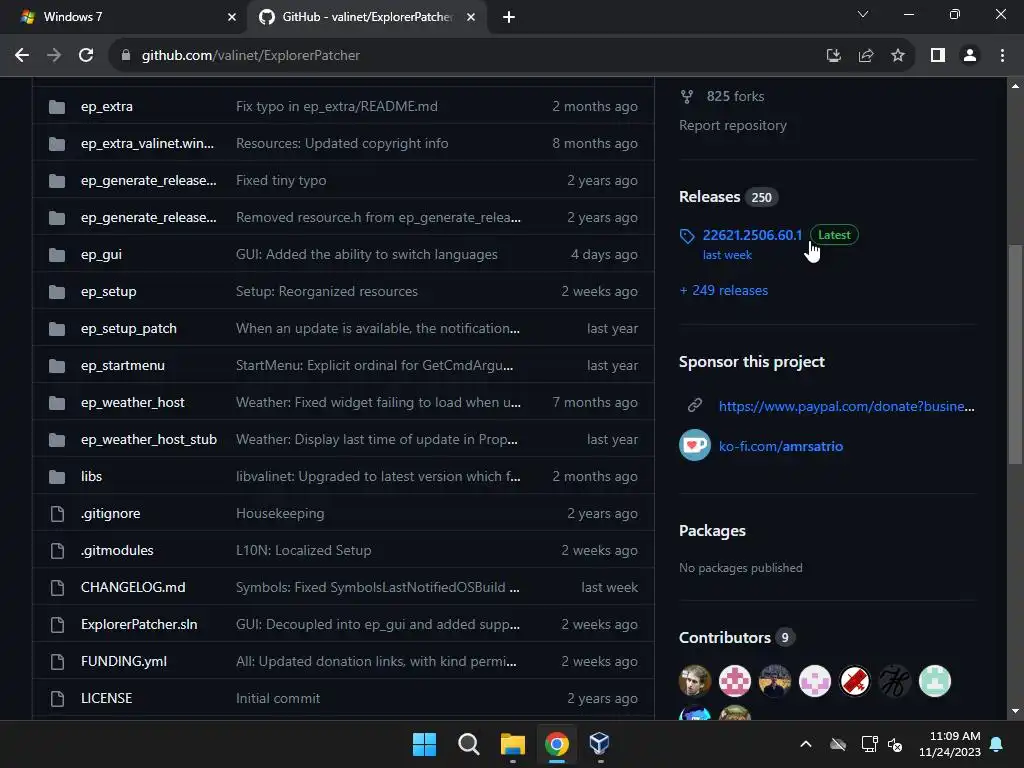Open commit 'Initial commit'
The width and height of the screenshot is (1024, 768).
pyautogui.click(x=278, y=699)
